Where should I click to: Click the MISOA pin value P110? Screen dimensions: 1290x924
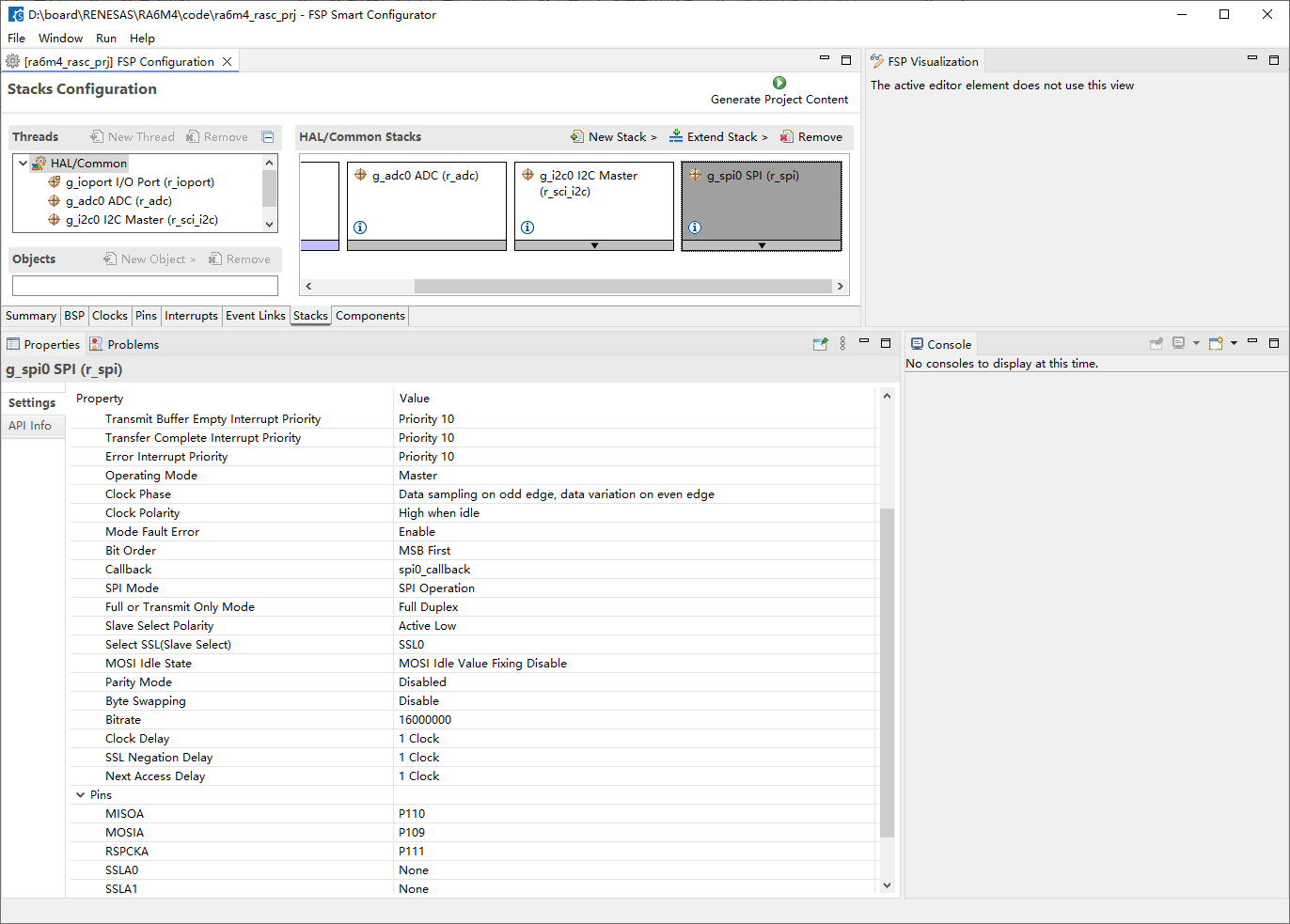[412, 814]
